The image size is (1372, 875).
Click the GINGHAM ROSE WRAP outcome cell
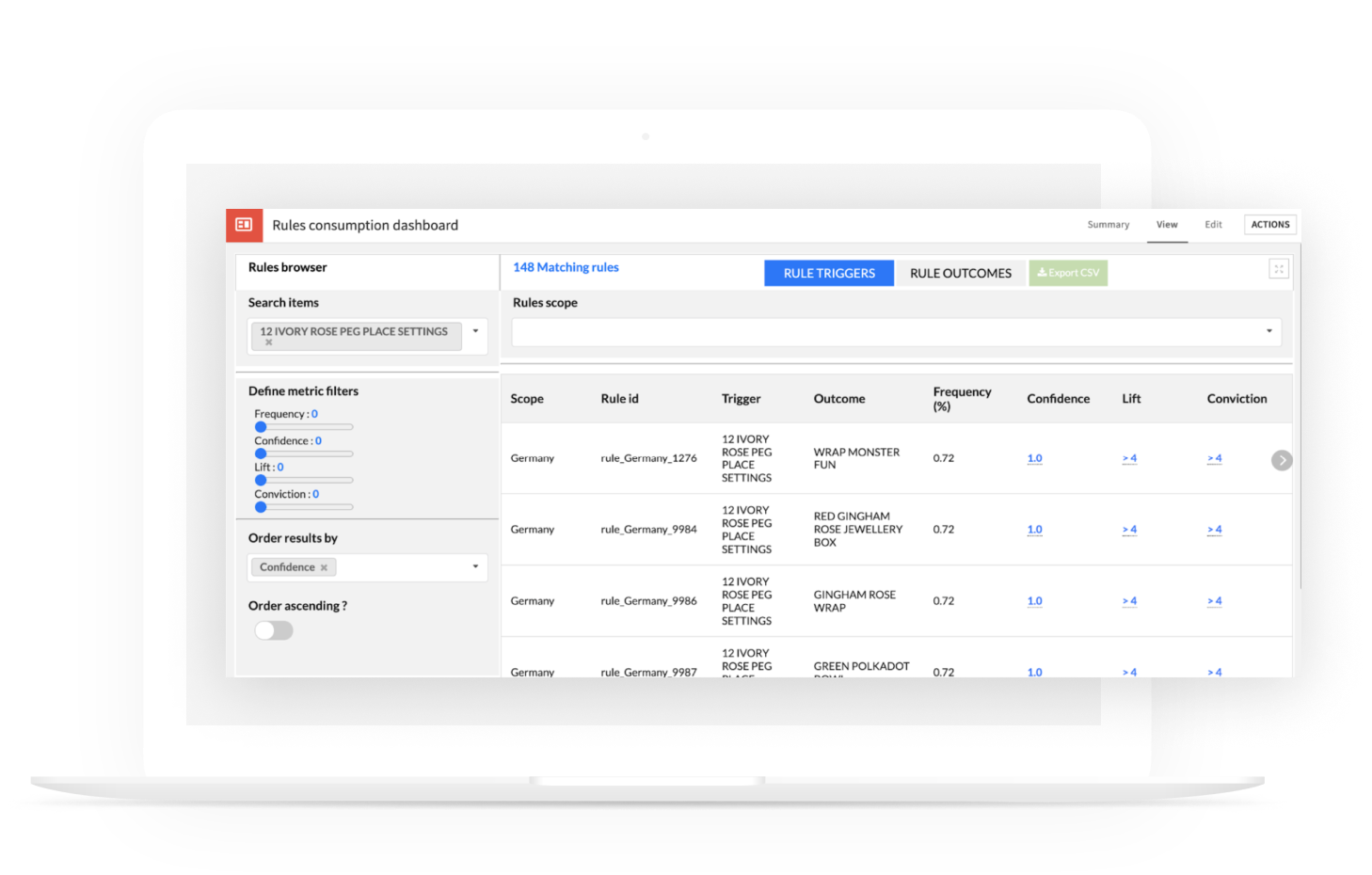(854, 601)
